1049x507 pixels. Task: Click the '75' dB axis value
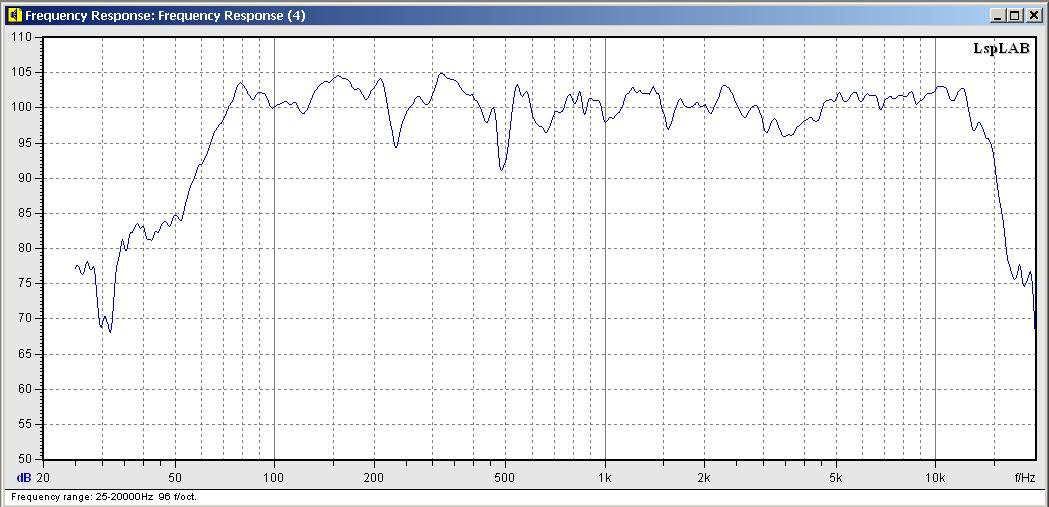coord(25,284)
